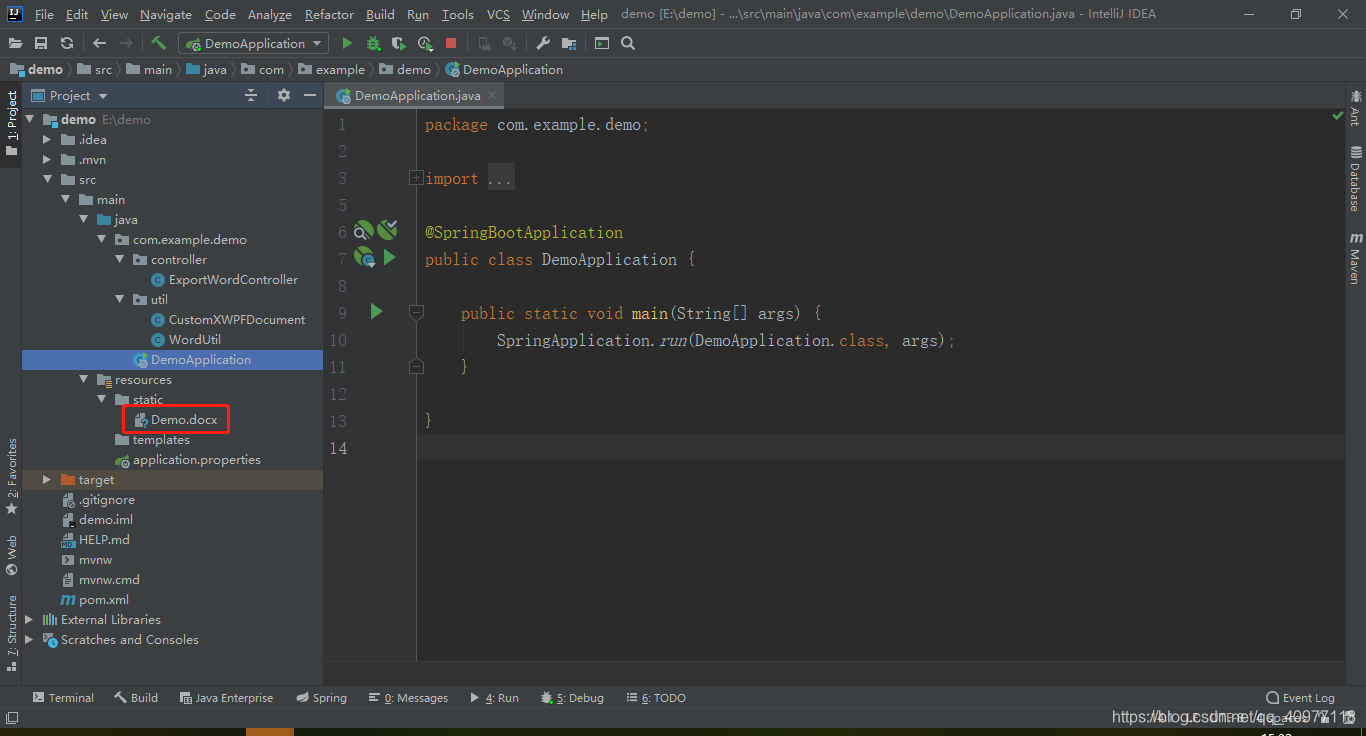1366x736 pixels.
Task: Open the Ant side panel
Action: 1356,107
